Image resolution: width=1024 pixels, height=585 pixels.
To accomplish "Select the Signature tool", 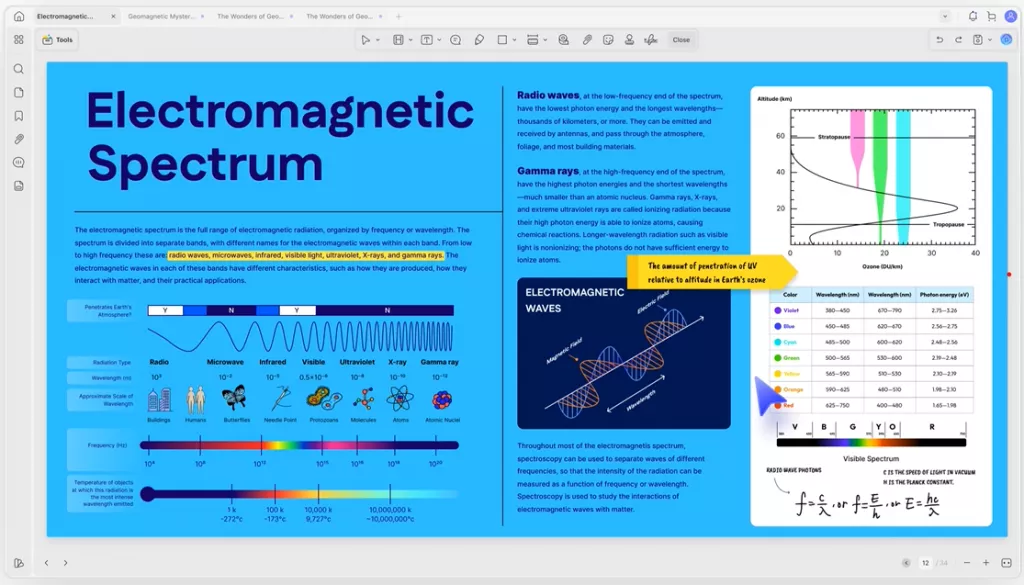I will click(x=651, y=39).
